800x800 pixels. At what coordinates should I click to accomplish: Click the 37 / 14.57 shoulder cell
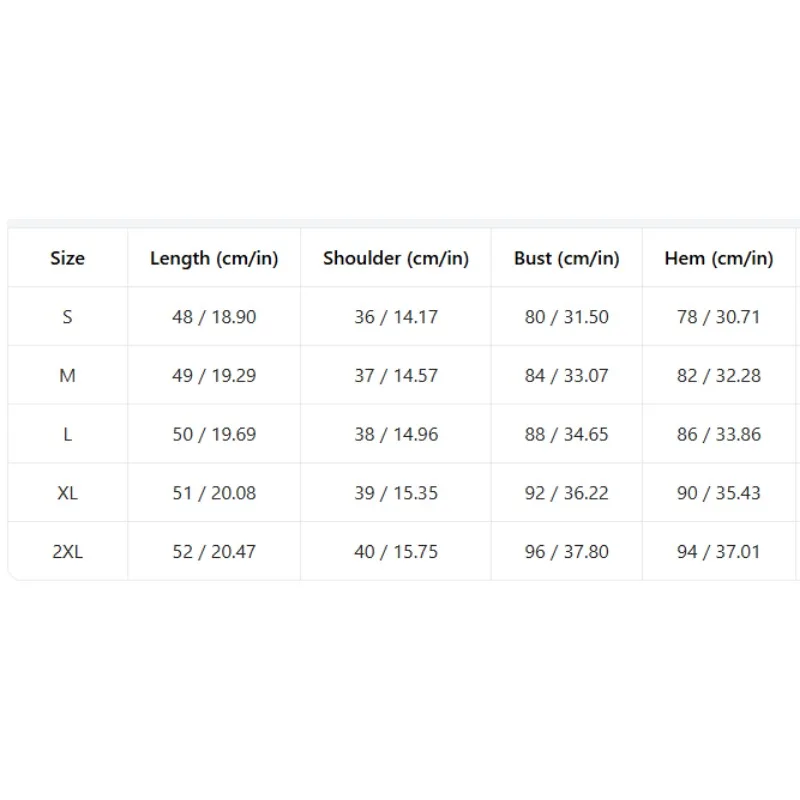(x=396, y=376)
